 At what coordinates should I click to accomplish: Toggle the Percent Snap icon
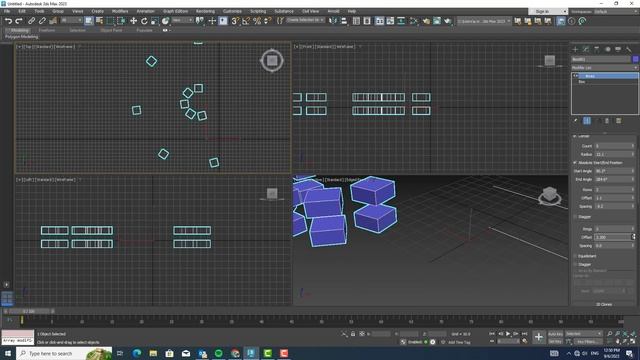257,21
